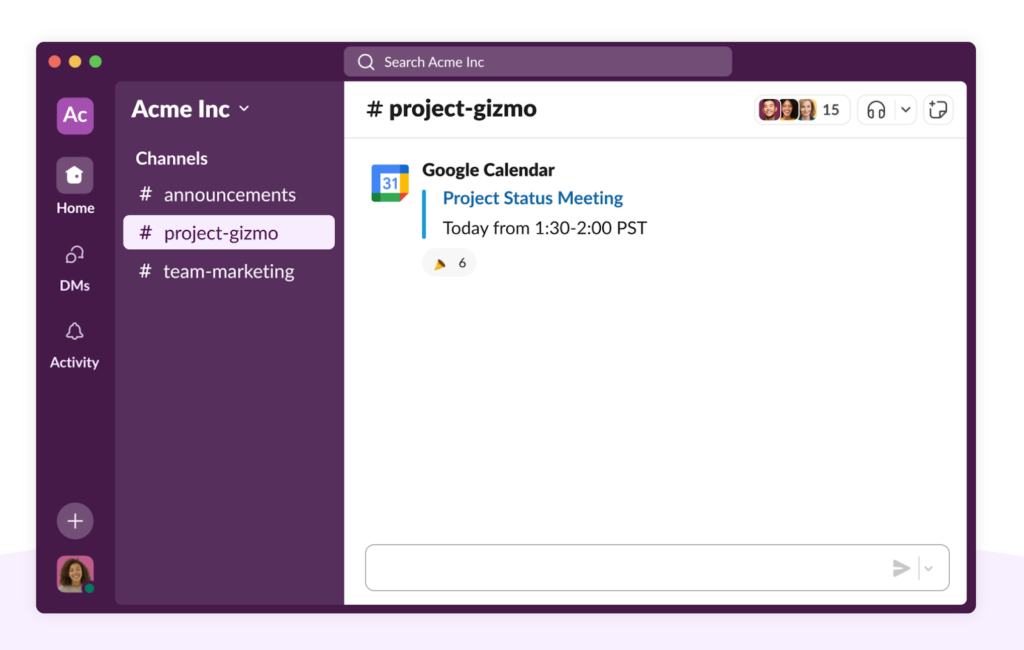This screenshot has height=650, width=1024.
Task: Open huddle options dropdown arrow
Action: click(x=906, y=110)
